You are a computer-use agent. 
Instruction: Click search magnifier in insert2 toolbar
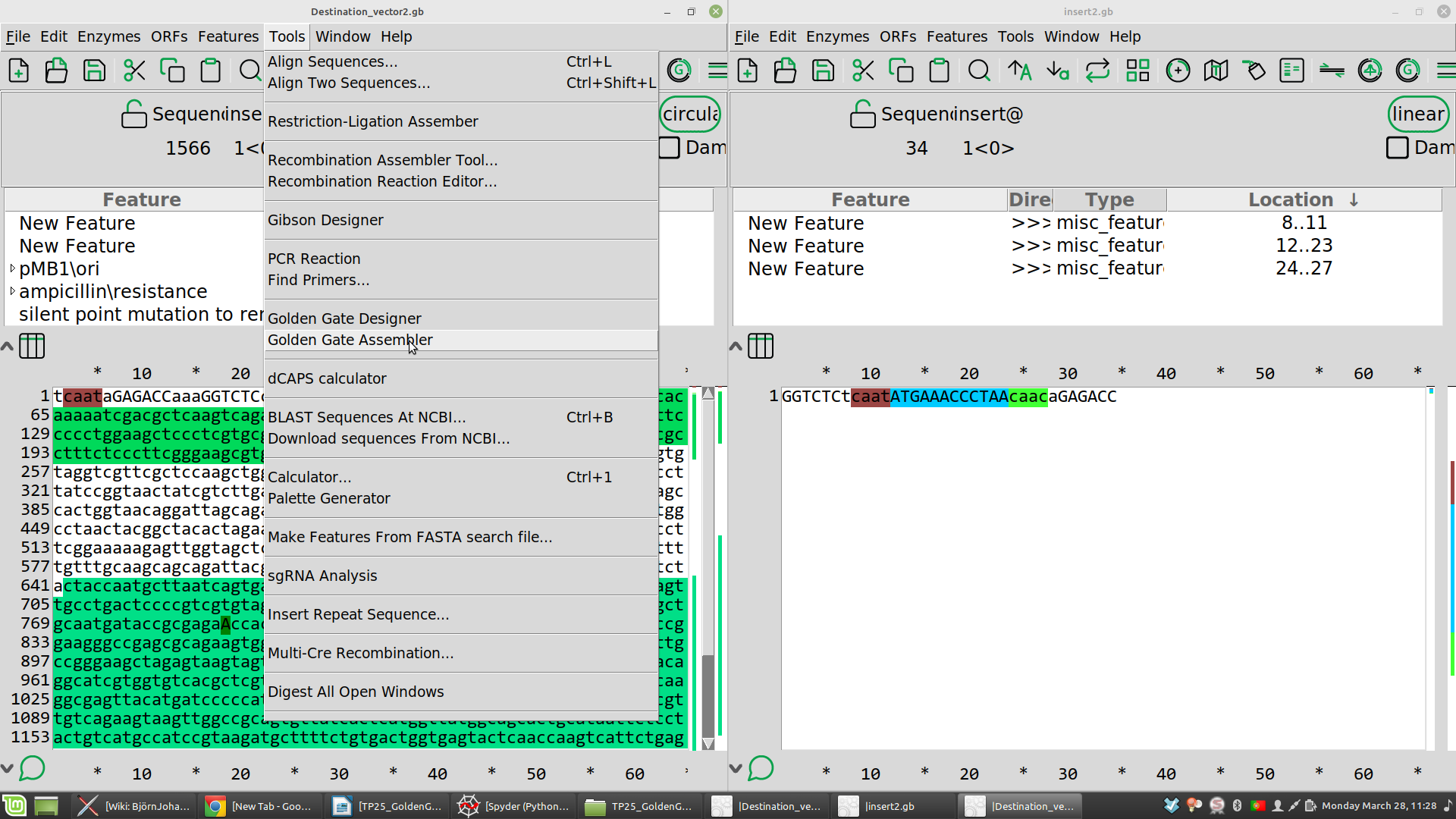(979, 71)
